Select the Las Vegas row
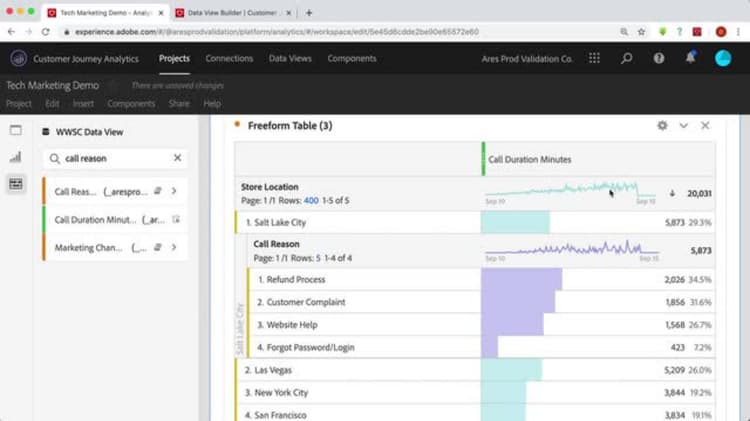 [474, 370]
